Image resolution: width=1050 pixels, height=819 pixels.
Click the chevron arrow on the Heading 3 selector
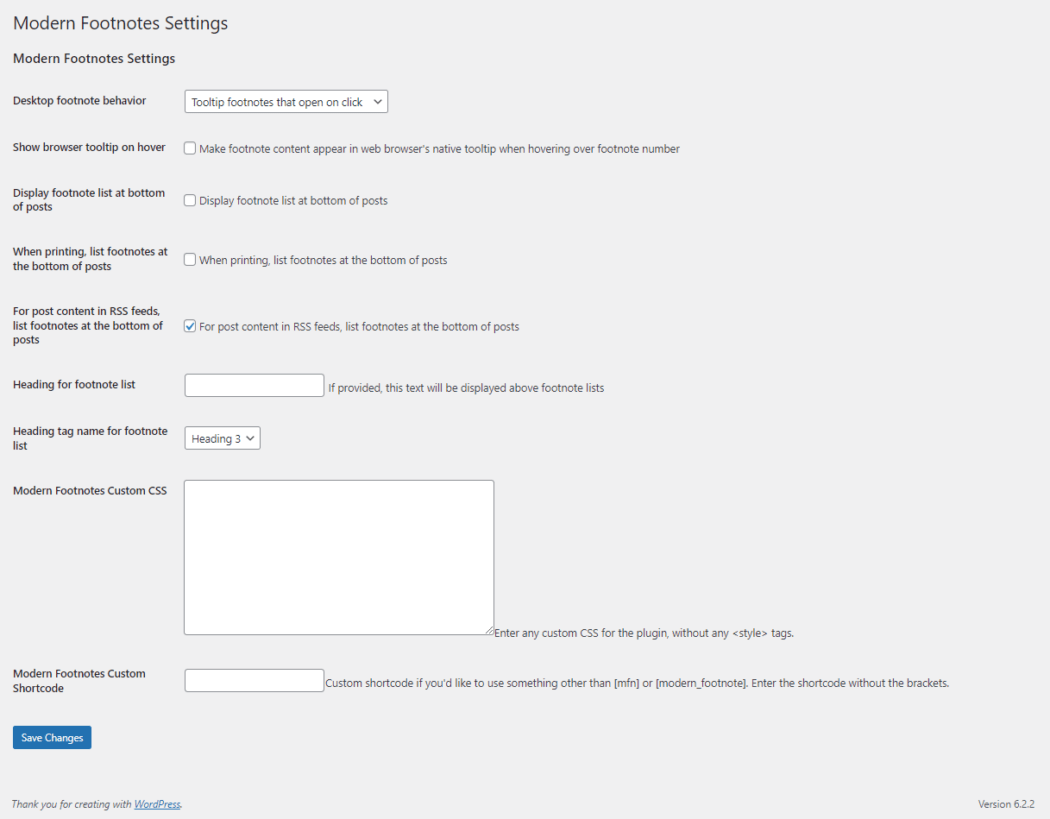coord(250,438)
